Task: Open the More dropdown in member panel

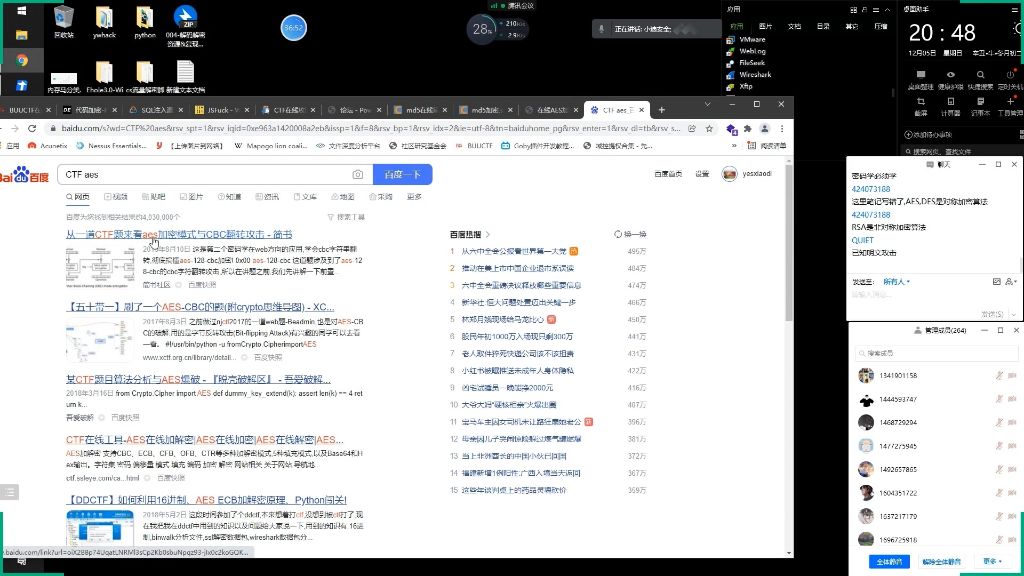Action: (993, 561)
